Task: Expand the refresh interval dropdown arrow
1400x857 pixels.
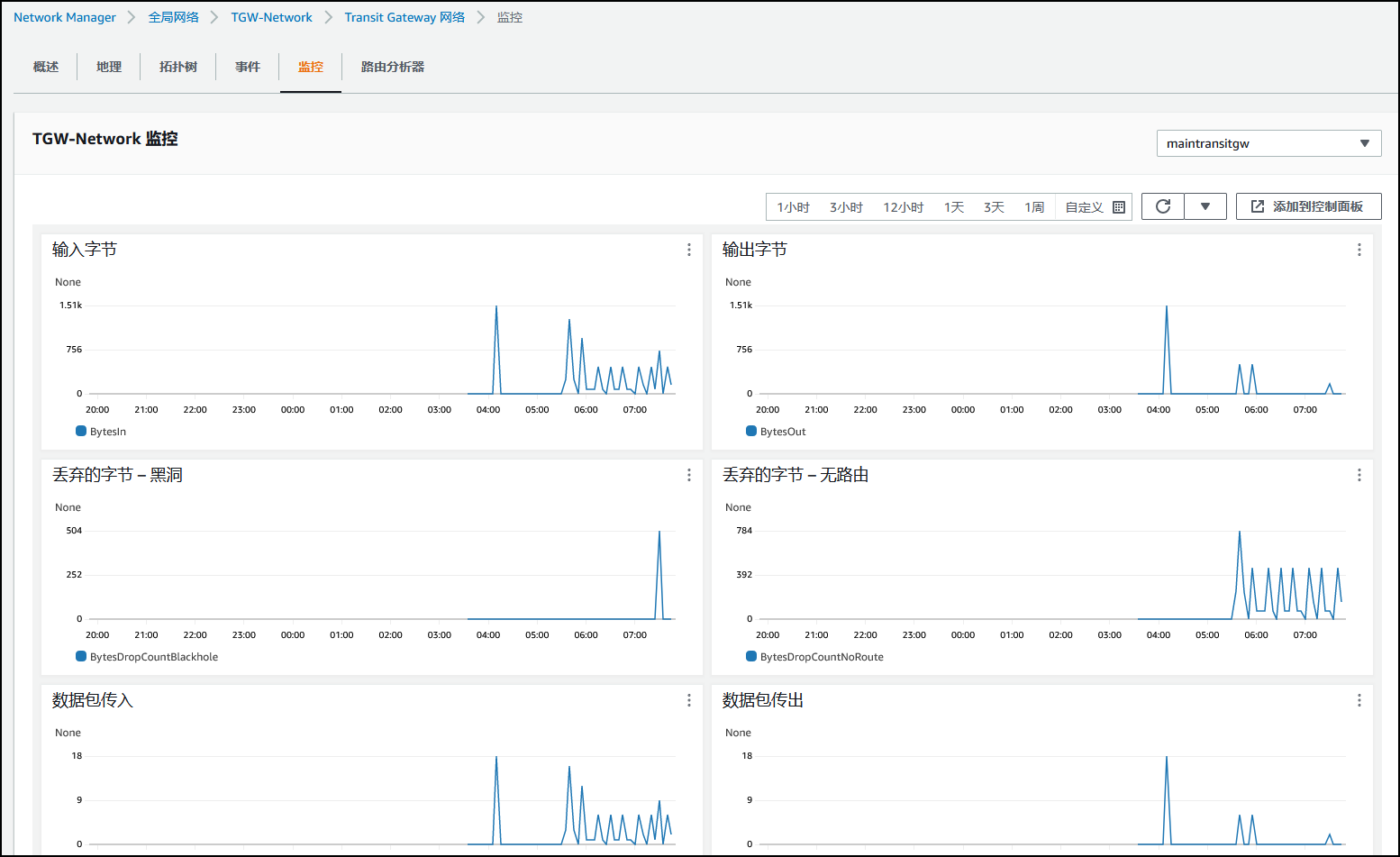Action: point(1205,206)
